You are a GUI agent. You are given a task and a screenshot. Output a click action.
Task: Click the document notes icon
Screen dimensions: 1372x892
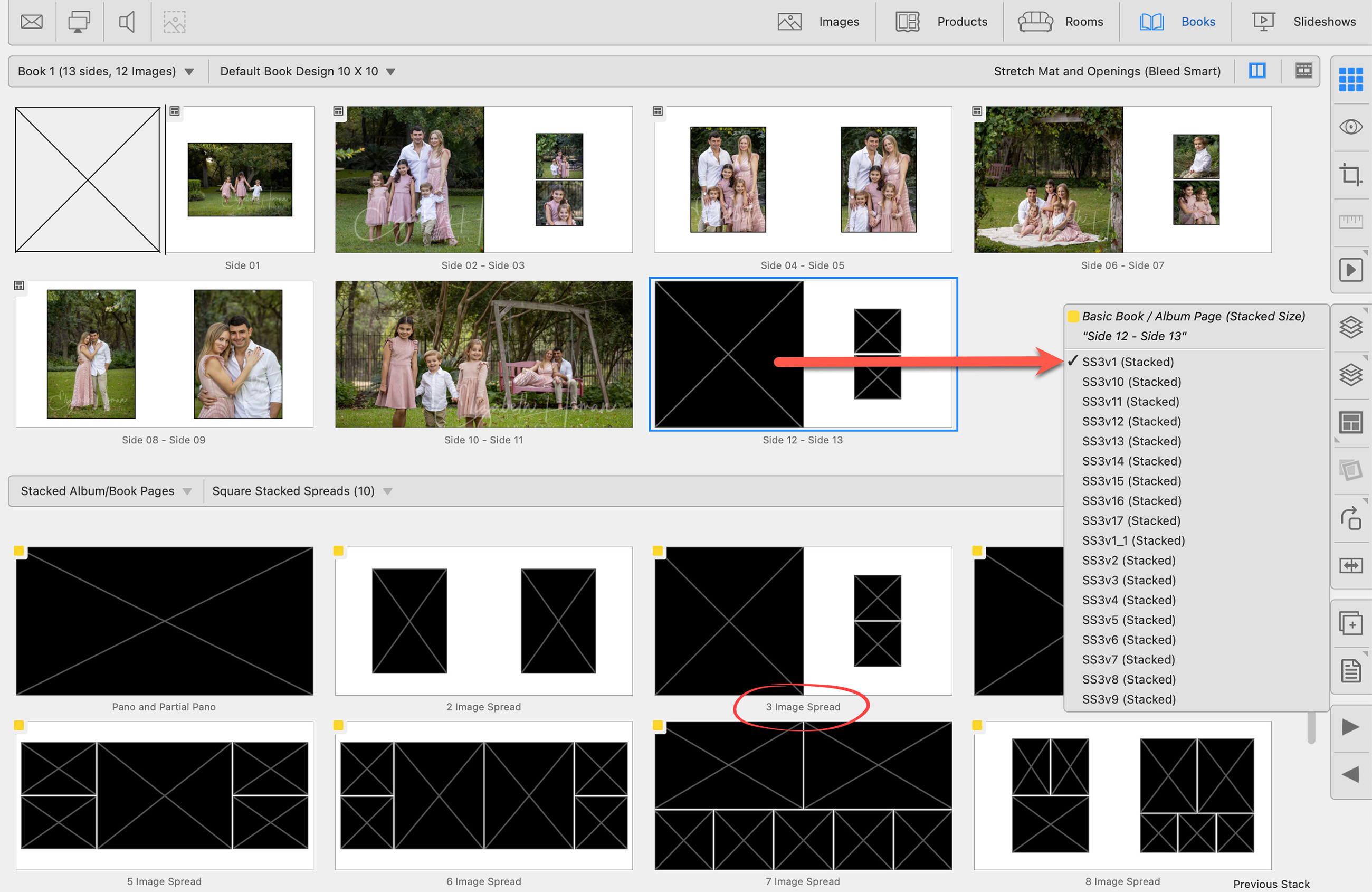pyautogui.click(x=1351, y=671)
